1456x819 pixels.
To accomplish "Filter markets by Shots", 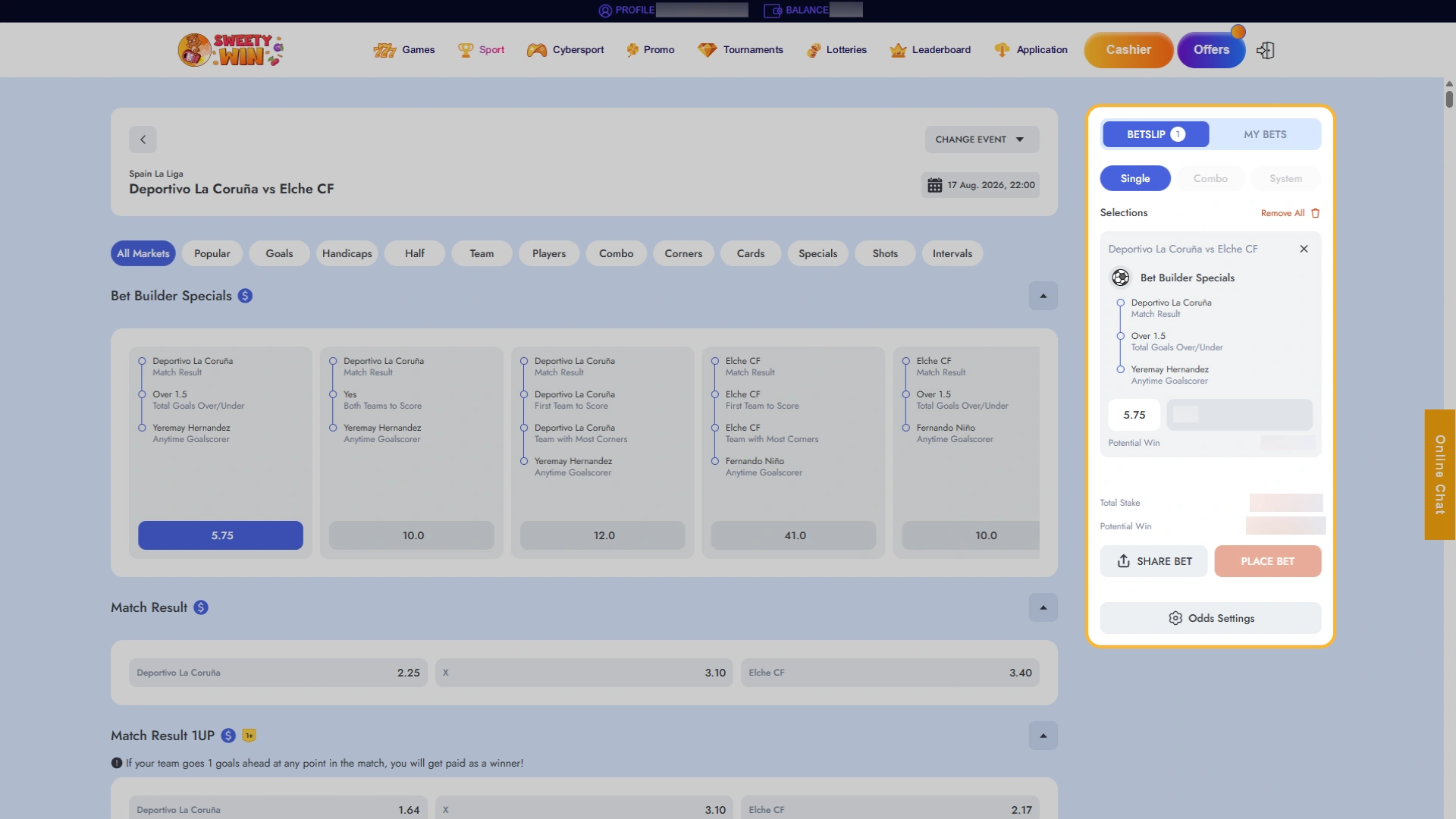I will [x=885, y=253].
